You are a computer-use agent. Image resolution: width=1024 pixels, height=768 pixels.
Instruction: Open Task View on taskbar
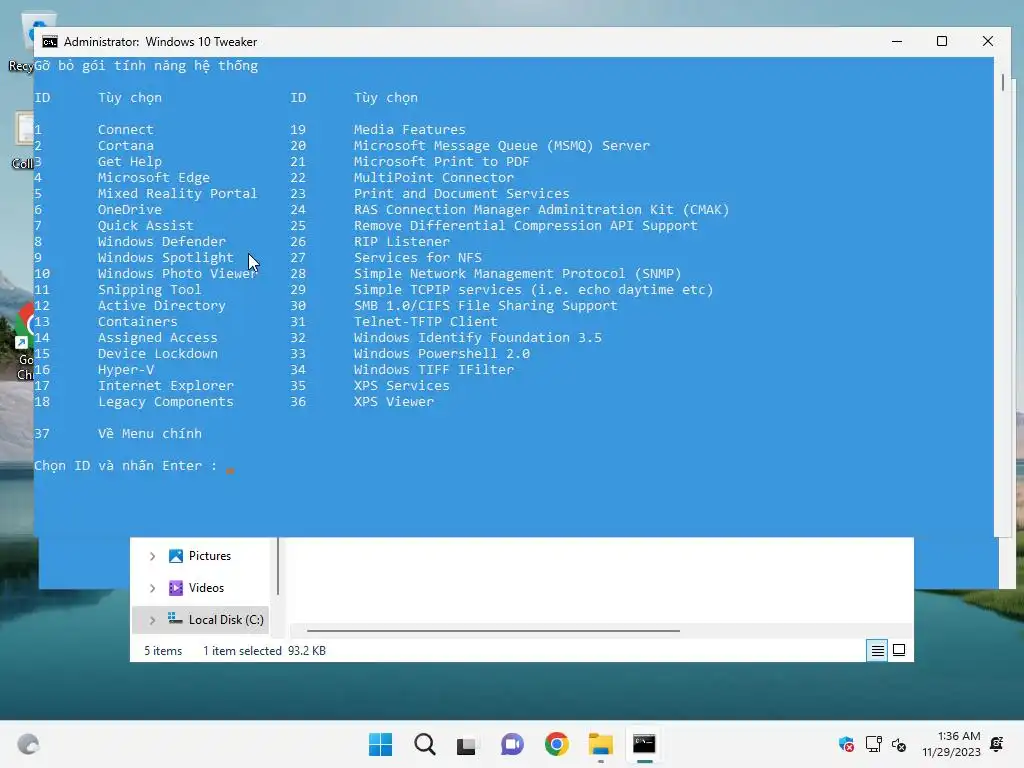click(468, 744)
